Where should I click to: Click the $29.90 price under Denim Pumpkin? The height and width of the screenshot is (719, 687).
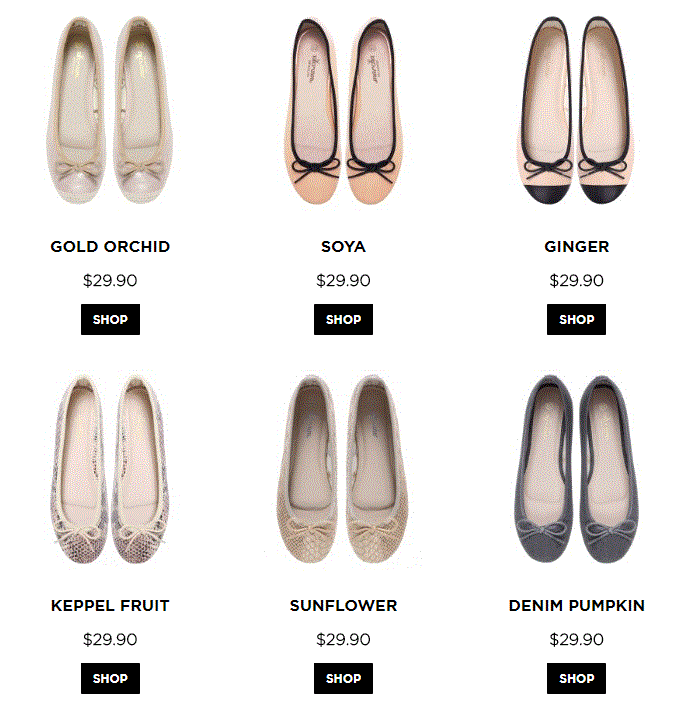click(x=576, y=640)
